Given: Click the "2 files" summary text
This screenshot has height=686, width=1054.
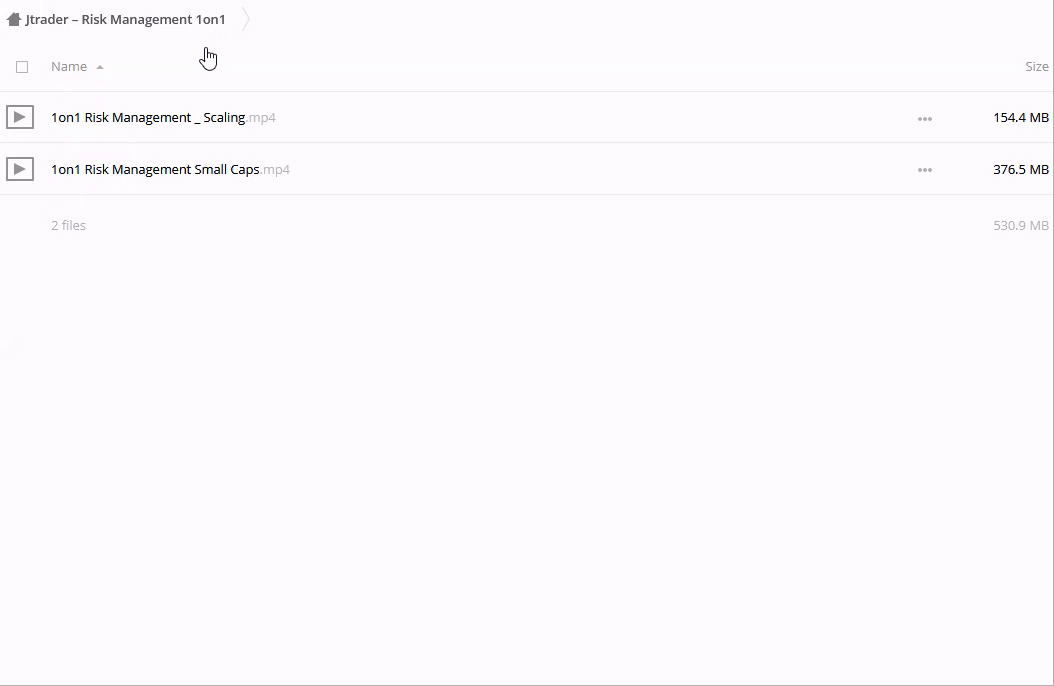Looking at the screenshot, I should click(68, 225).
